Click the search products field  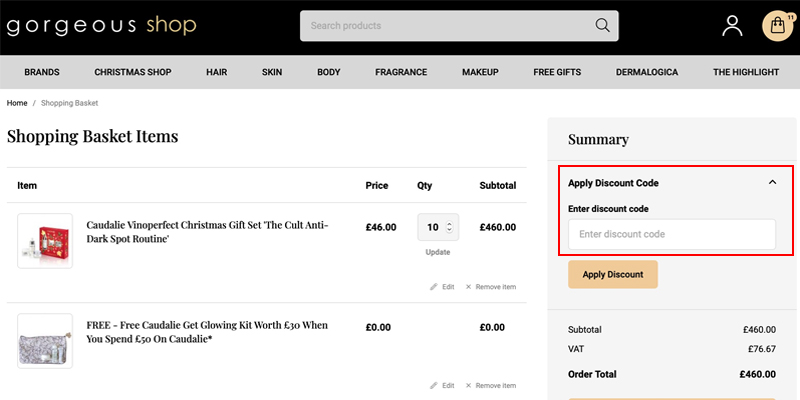(x=459, y=26)
